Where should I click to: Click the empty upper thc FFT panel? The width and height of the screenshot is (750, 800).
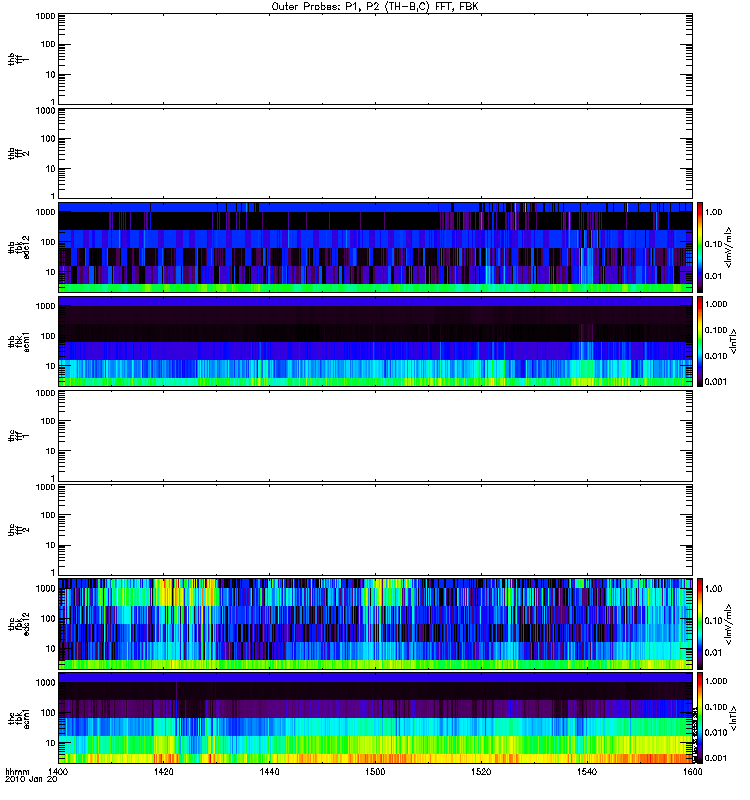tap(376, 436)
